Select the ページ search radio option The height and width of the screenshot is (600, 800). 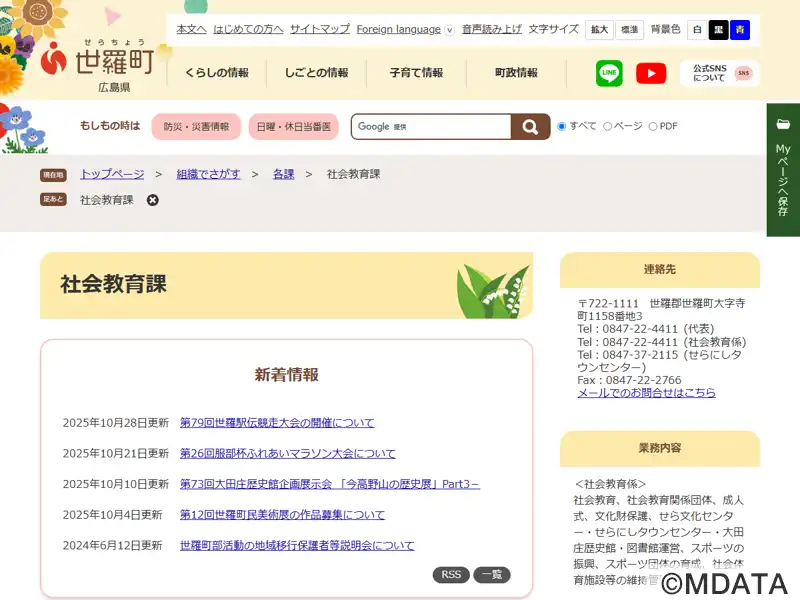[x=608, y=127]
